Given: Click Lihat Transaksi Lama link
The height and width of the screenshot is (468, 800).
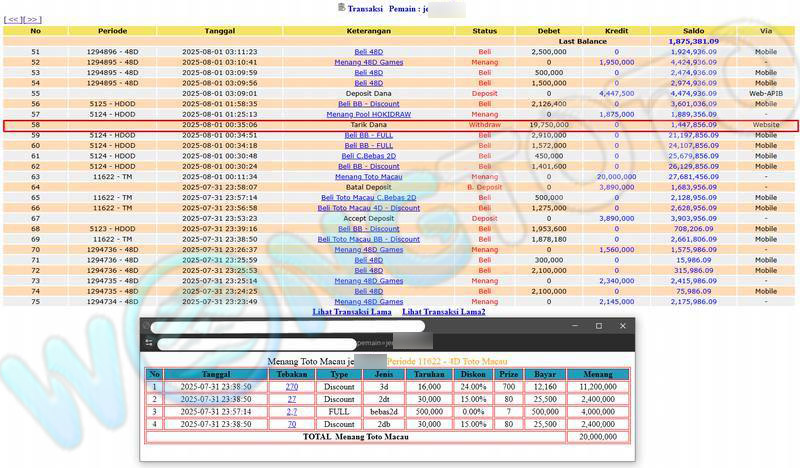Looking at the screenshot, I should [x=352, y=311].
